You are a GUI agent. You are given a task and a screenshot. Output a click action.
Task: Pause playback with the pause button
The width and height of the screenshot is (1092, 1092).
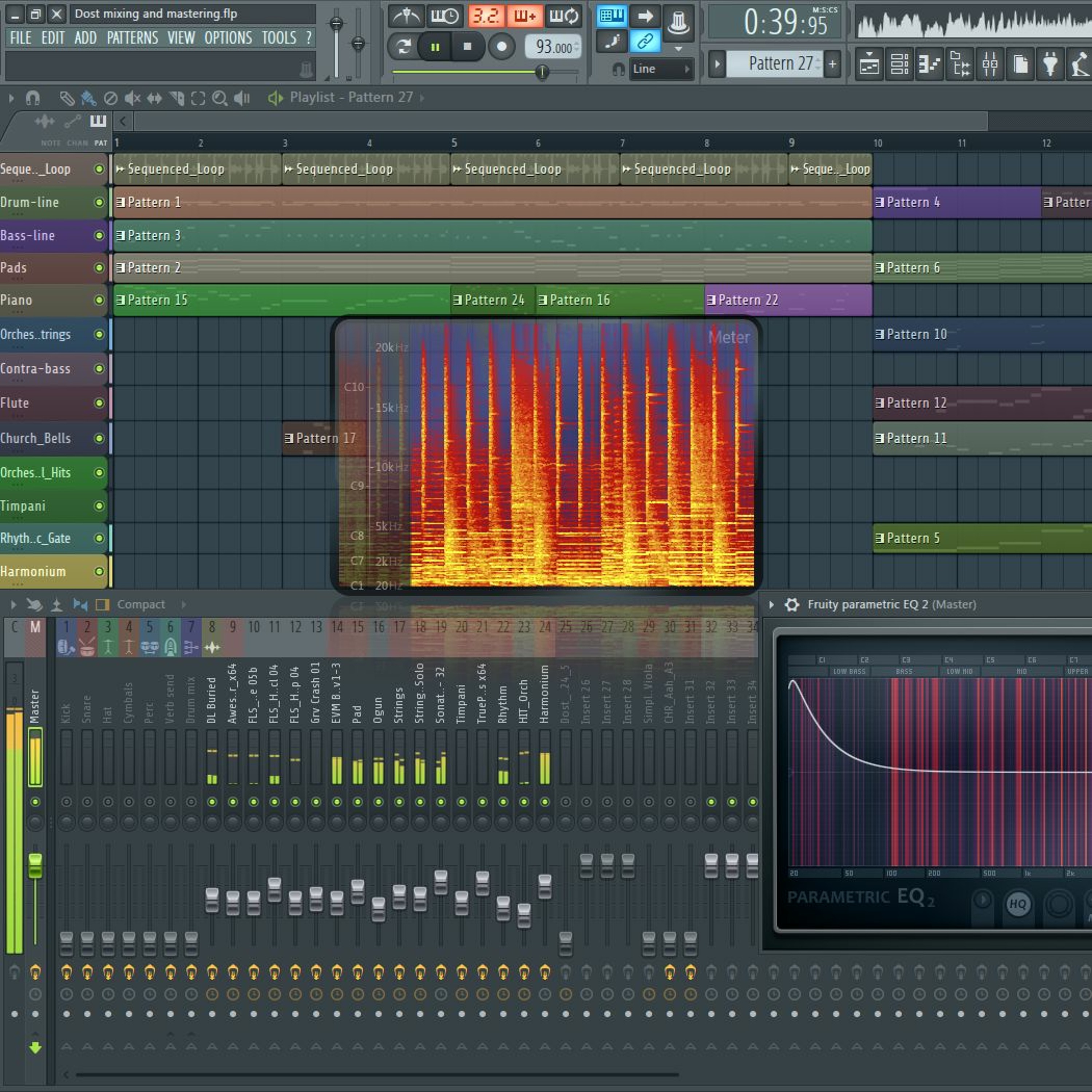435,47
